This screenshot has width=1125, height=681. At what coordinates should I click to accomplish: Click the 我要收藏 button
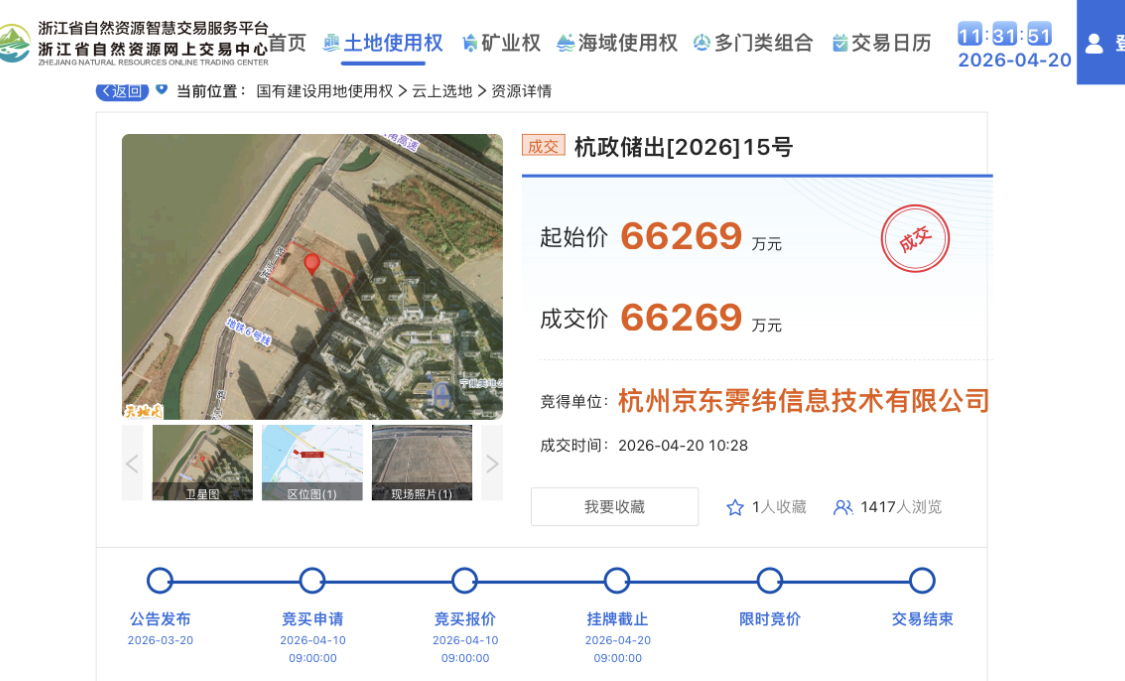614,507
